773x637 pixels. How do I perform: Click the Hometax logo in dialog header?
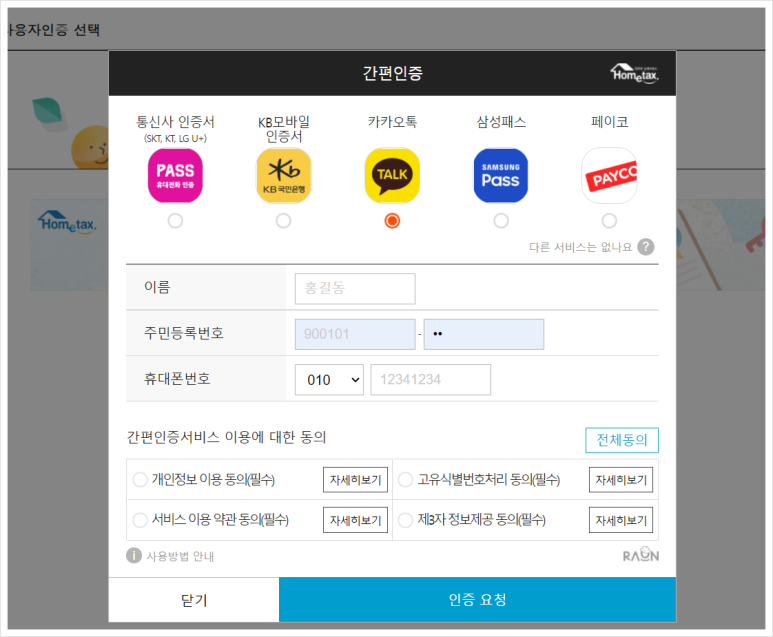tap(635, 73)
